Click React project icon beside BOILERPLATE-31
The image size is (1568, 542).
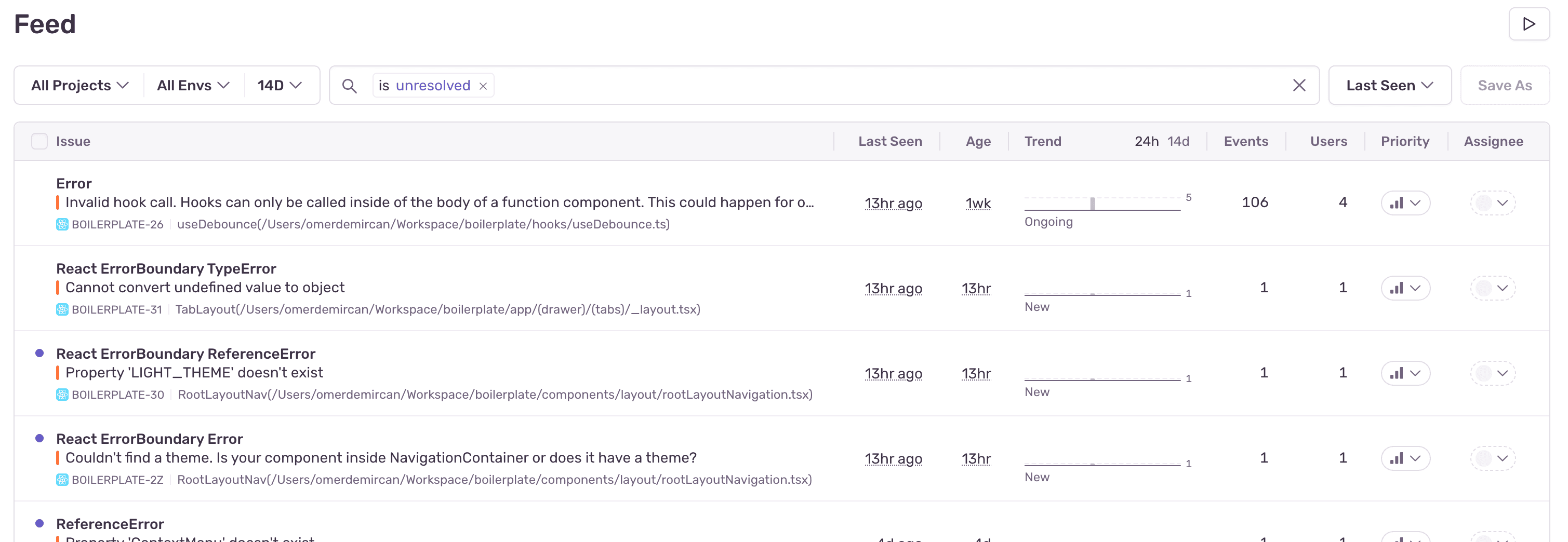pyautogui.click(x=62, y=309)
